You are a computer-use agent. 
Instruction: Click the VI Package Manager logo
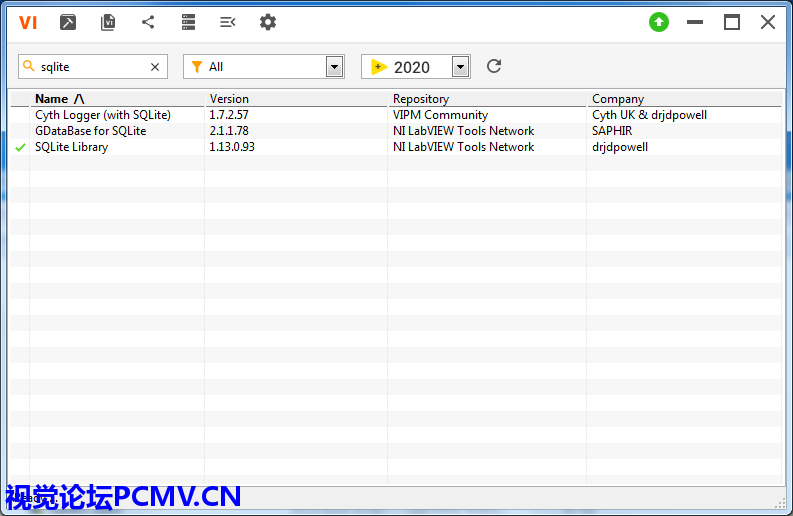point(28,22)
